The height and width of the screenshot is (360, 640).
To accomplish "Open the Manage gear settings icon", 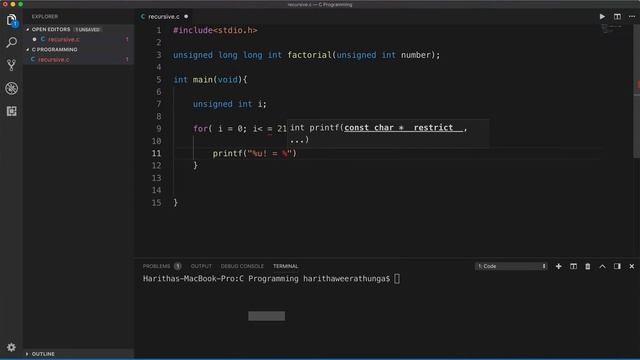I will (x=11, y=347).
